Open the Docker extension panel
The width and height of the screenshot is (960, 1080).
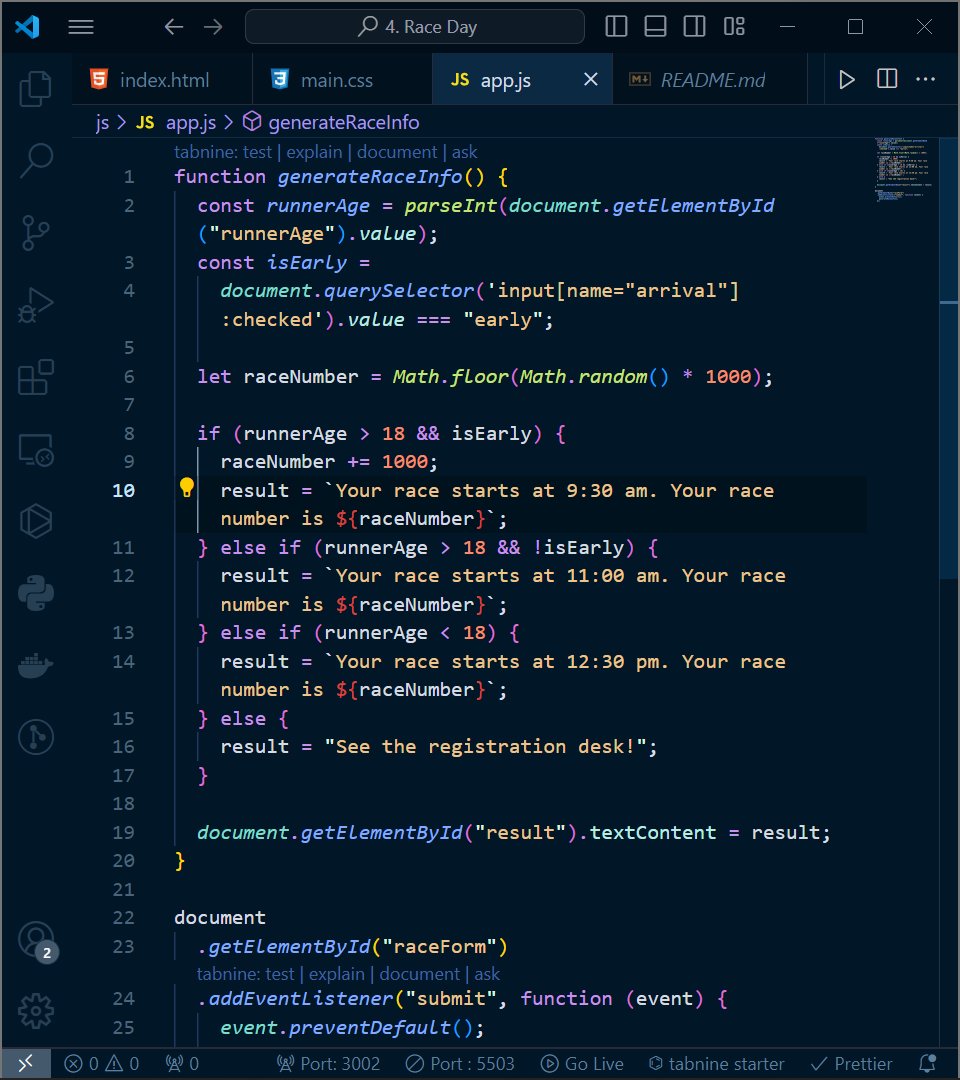(36, 662)
